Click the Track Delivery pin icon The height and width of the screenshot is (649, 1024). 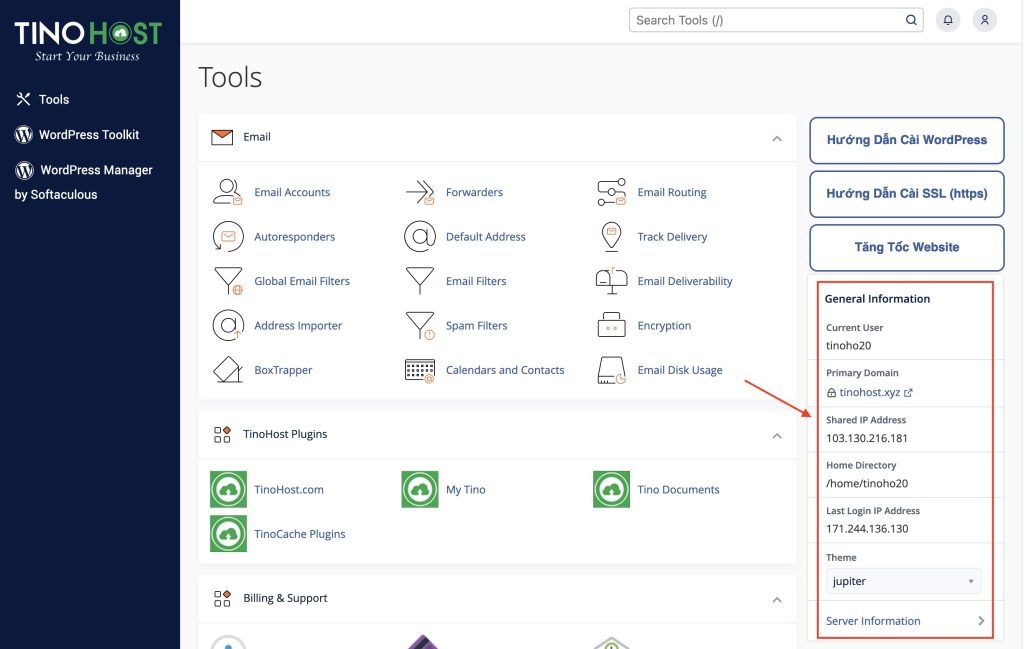tap(611, 236)
